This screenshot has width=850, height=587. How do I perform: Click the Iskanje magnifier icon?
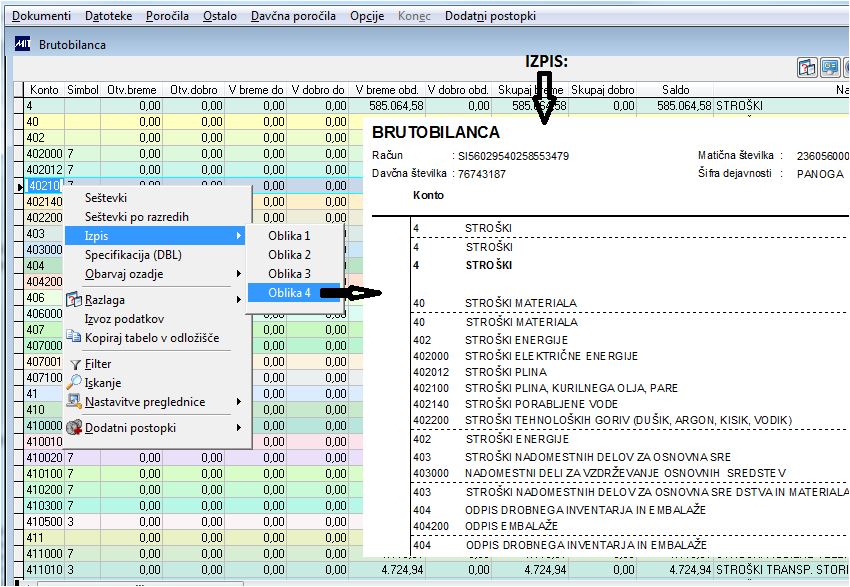[x=74, y=382]
